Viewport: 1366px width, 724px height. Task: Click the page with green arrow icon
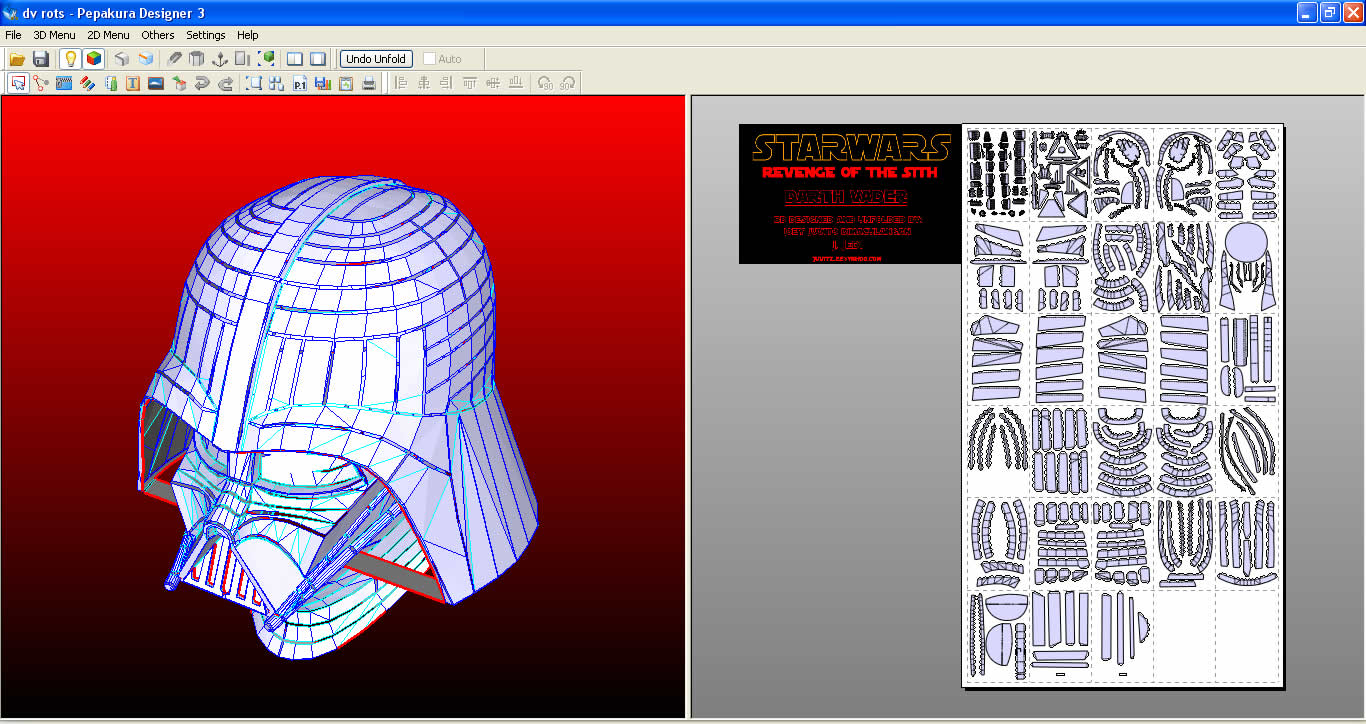pyautogui.click(x=346, y=83)
